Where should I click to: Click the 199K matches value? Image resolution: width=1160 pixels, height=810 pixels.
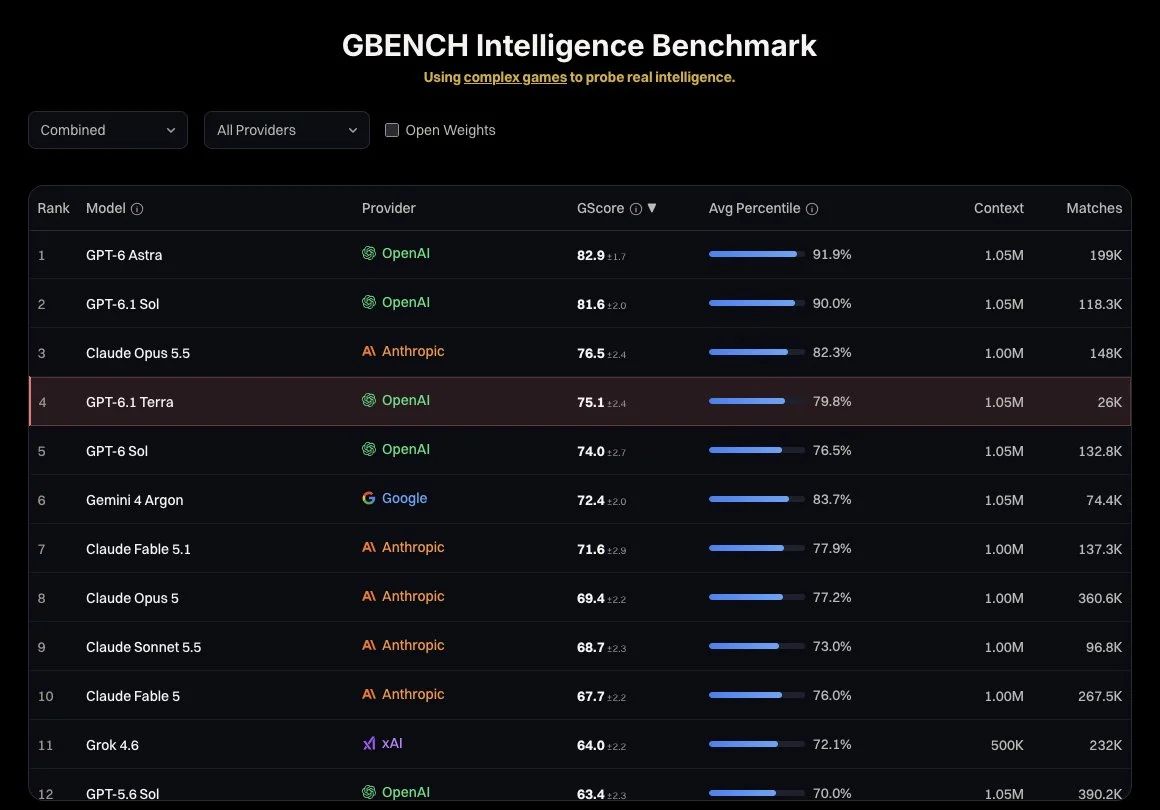pyautogui.click(x=1105, y=256)
